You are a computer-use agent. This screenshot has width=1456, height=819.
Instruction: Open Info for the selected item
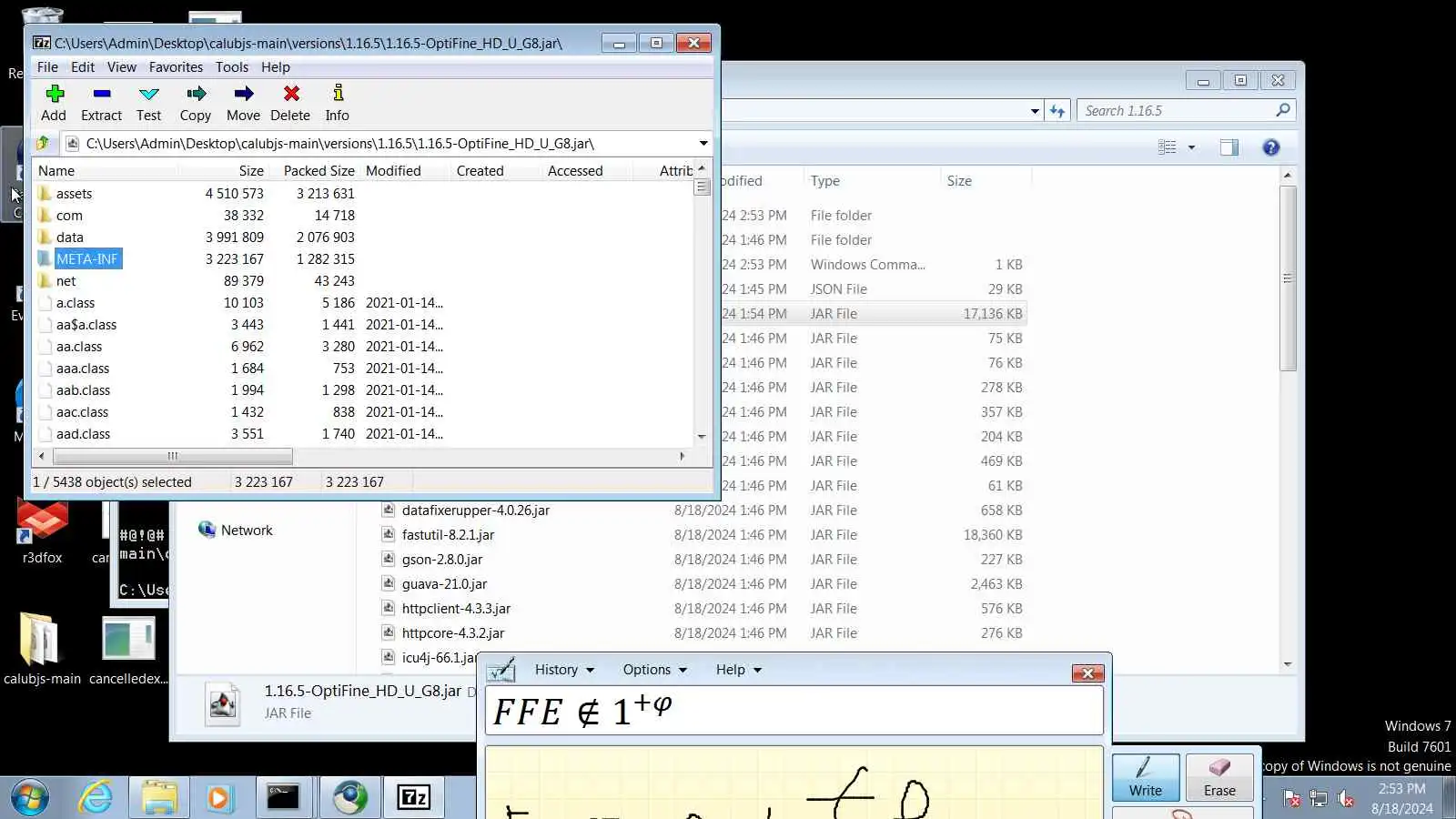(338, 103)
